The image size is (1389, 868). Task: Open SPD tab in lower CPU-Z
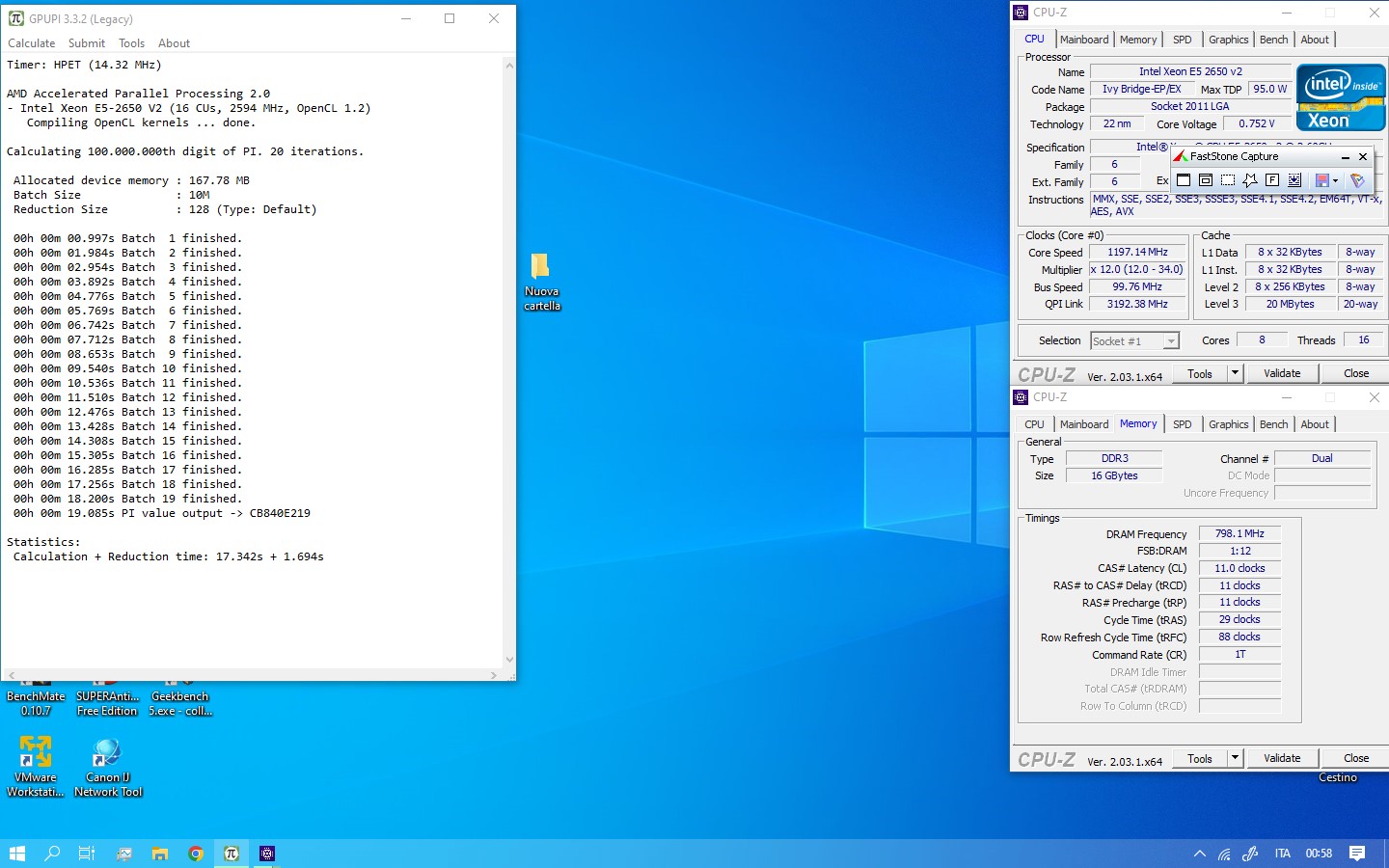coord(1183,424)
